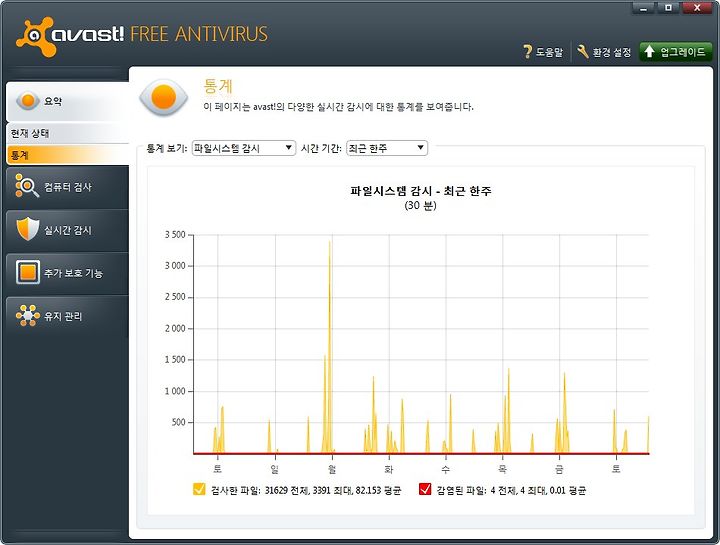Screen dimensions: 720x545
Task: Click the 환경 설정 link
Action: point(612,52)
